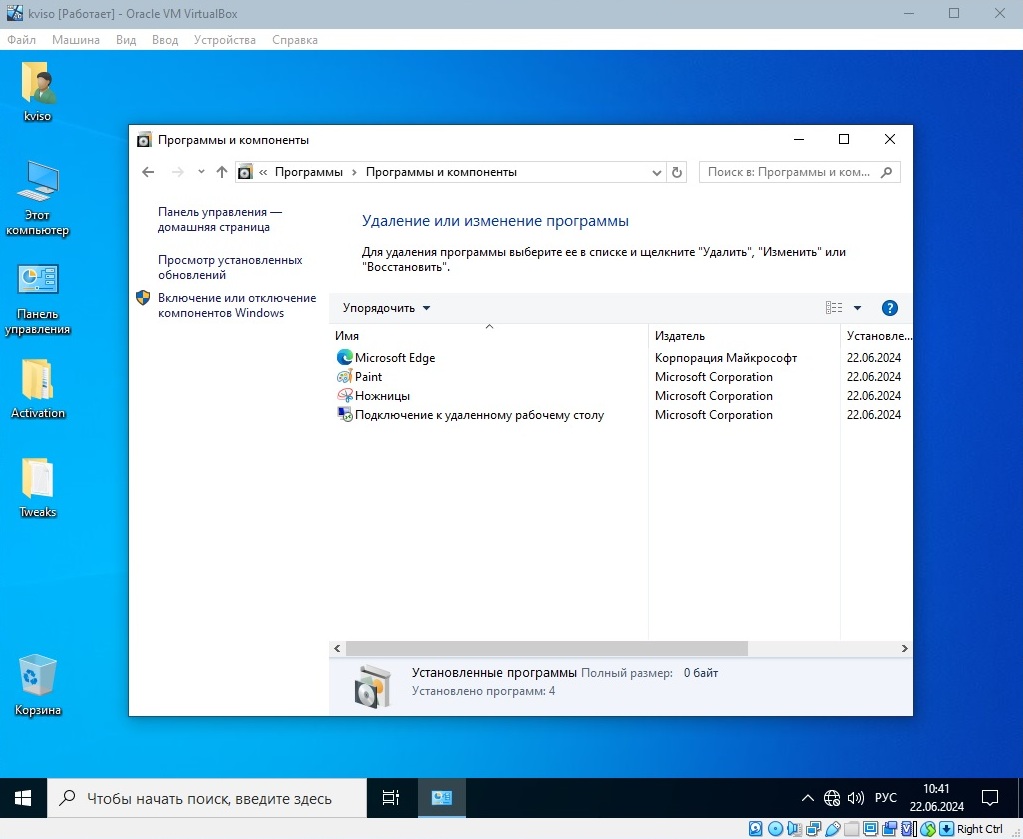Viewport: 1023px width, 839px height.
Task: Click the back navigation arrow
Action: pyautogui.click(x=147, y=172)
